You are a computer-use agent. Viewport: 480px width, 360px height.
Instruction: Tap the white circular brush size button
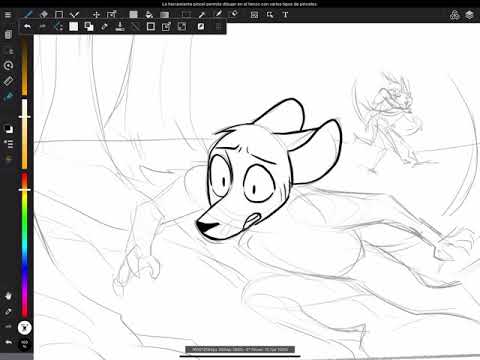click(25, 328)
